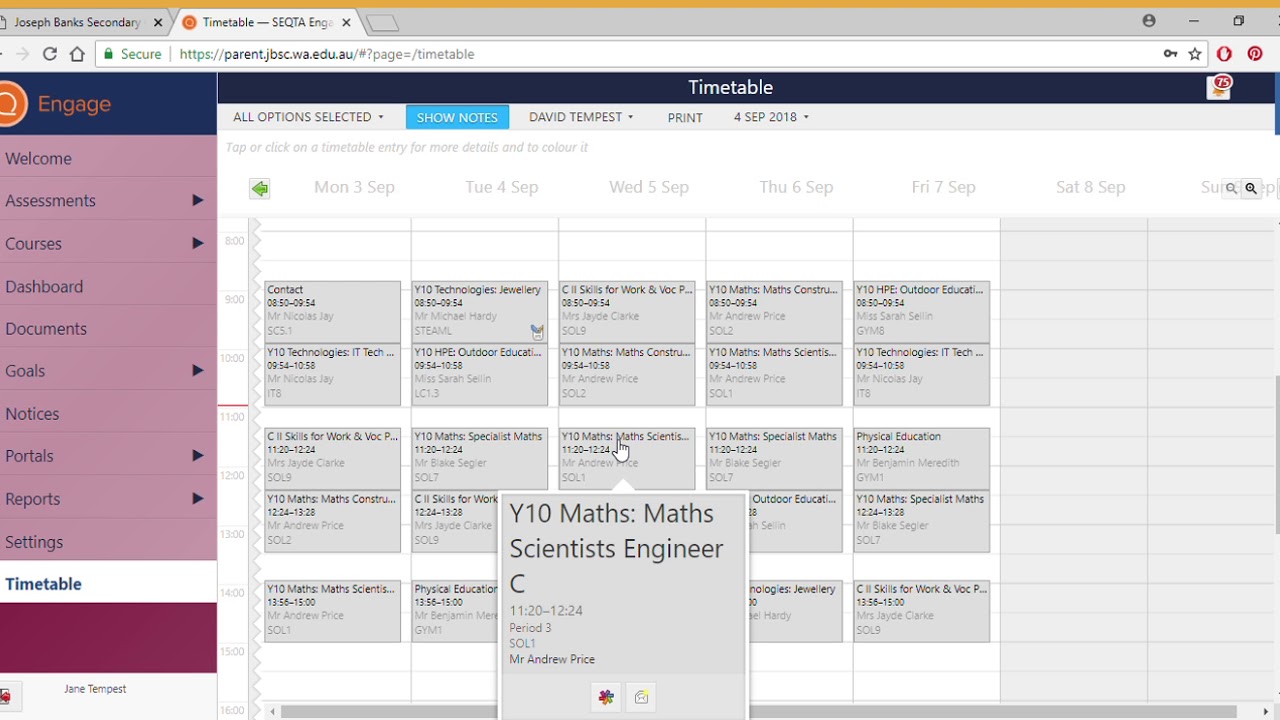The height and width of the screenshot is (720, 1280).
Task: Click the Print button
Action: point(685,117)
